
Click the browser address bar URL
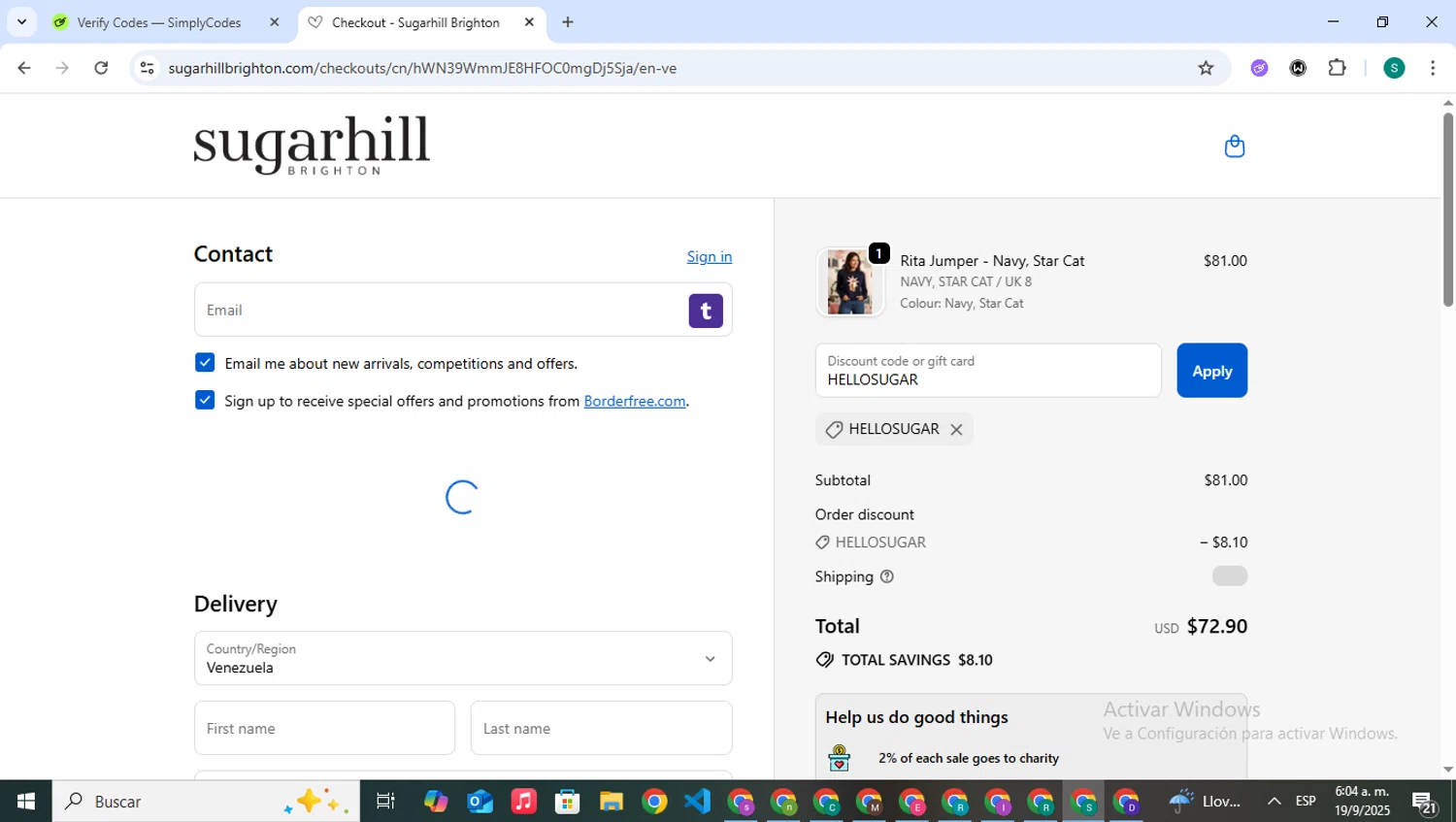point(422,68)
